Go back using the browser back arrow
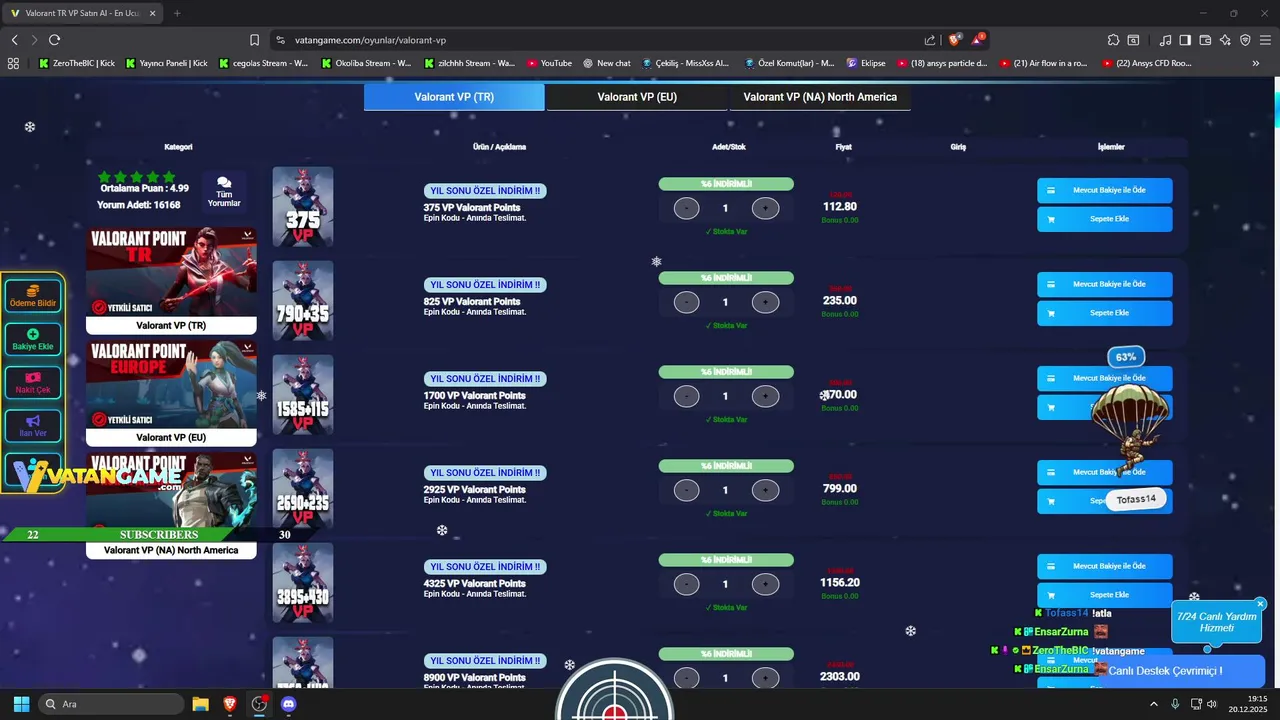The width and height of the screenshot is (1280, 720). pos(14,40)
